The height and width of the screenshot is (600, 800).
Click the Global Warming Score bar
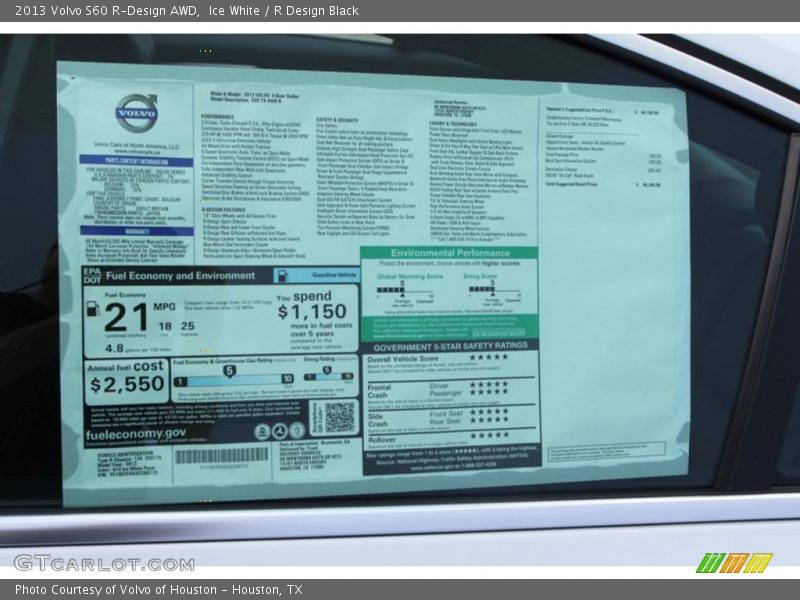(x=404, y=291)
